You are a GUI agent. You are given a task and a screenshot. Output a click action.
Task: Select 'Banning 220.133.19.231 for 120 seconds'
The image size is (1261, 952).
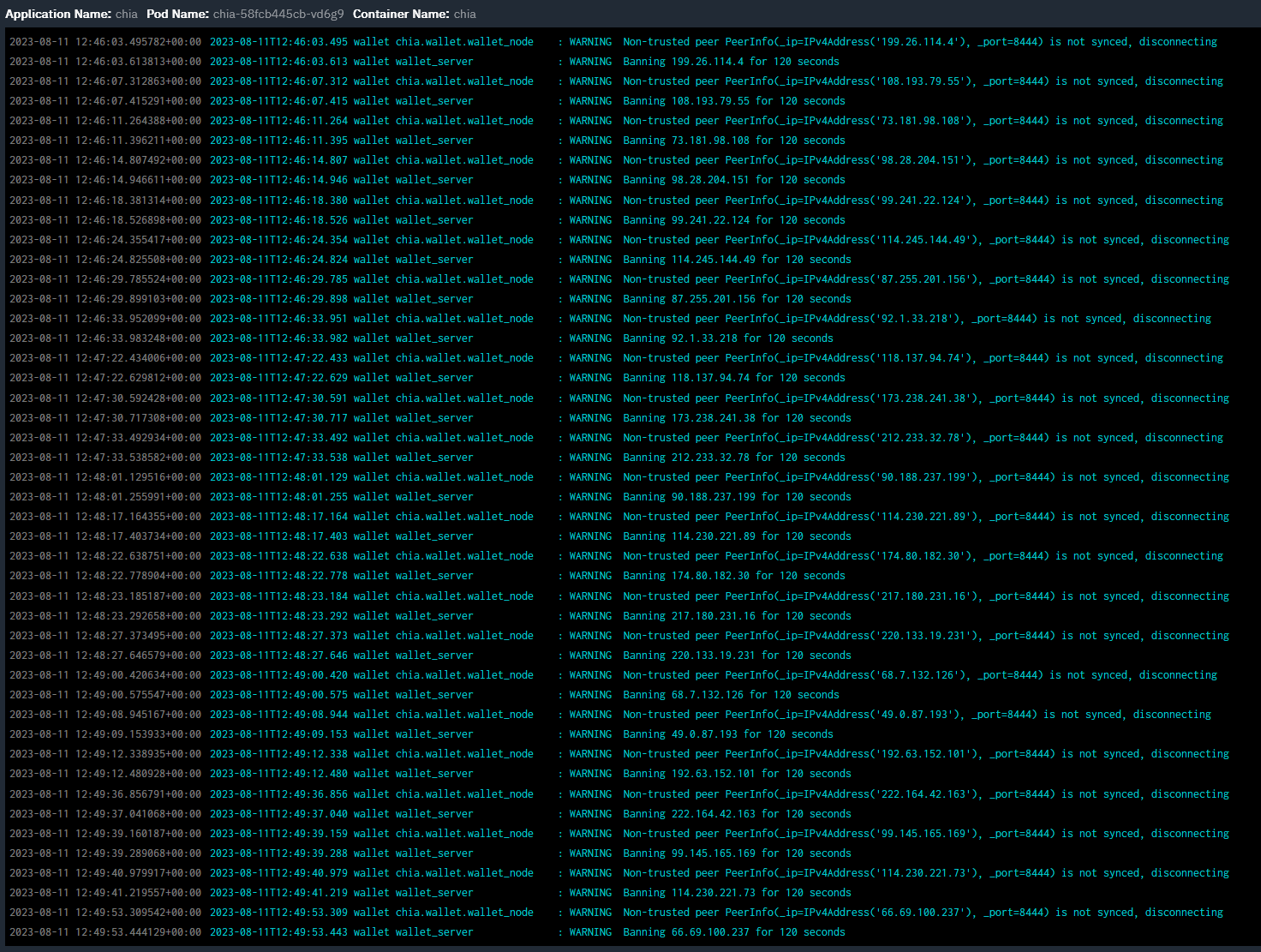(x=737, y=656)
